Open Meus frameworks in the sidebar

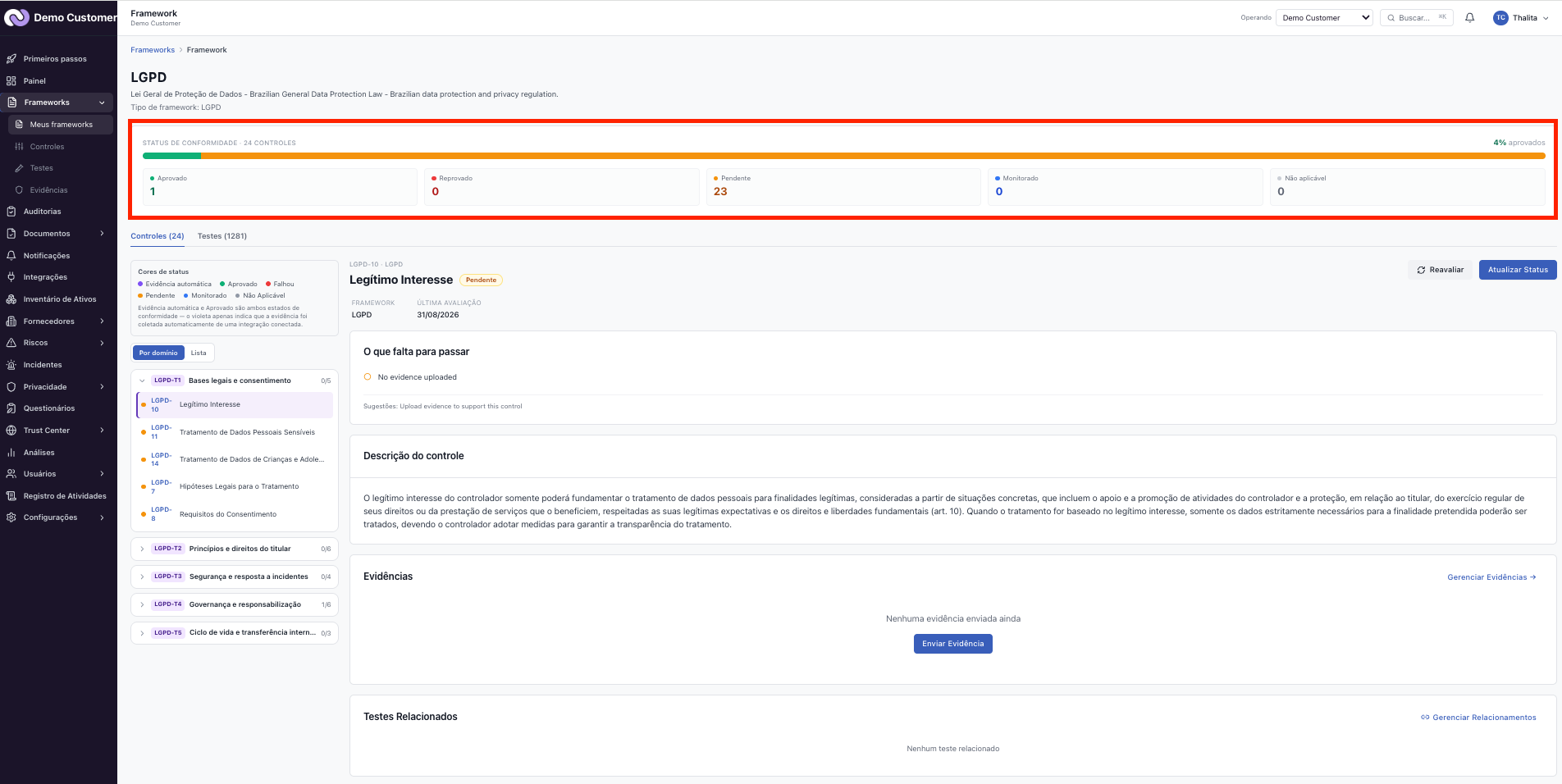(61, 125)
